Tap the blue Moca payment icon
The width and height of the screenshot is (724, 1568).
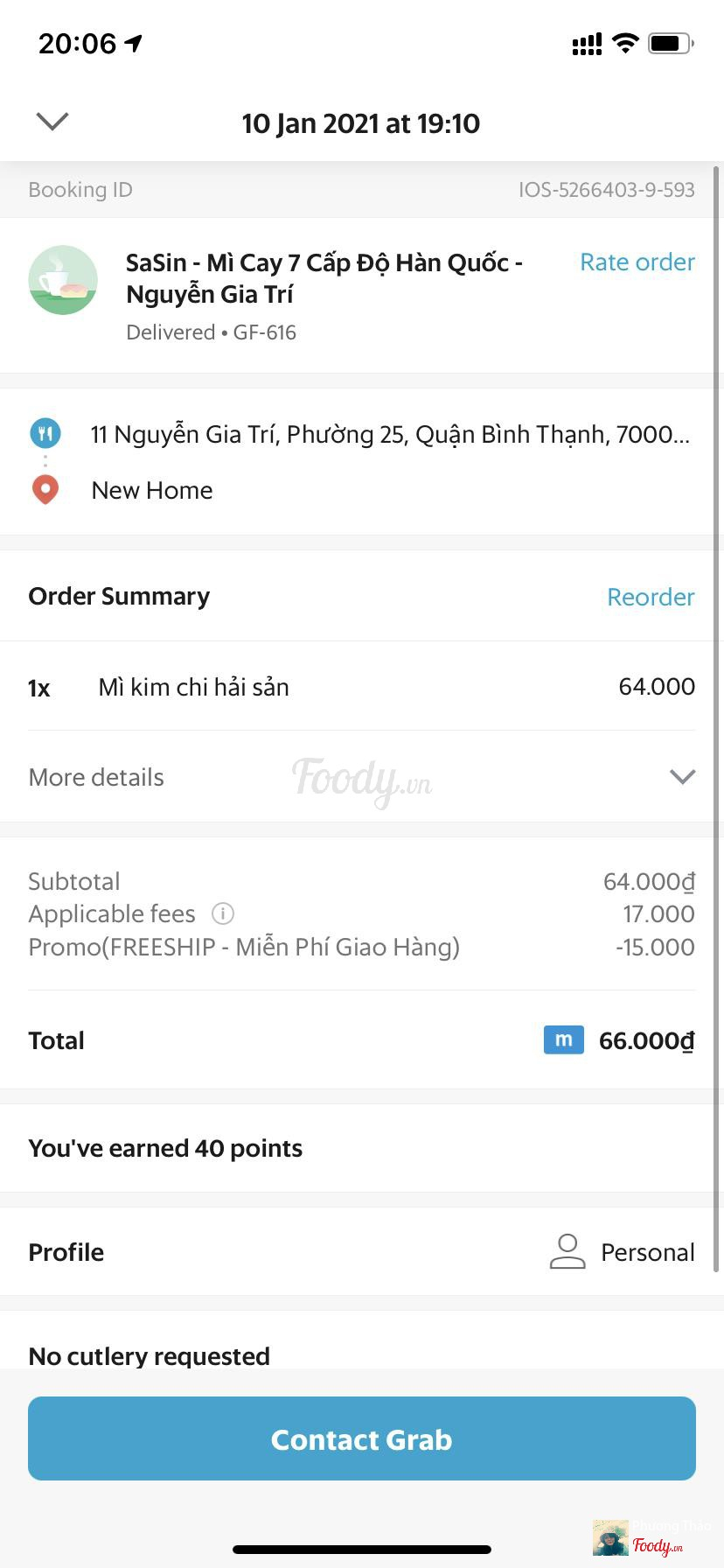pyautogui.click(x=564, y=1039)
